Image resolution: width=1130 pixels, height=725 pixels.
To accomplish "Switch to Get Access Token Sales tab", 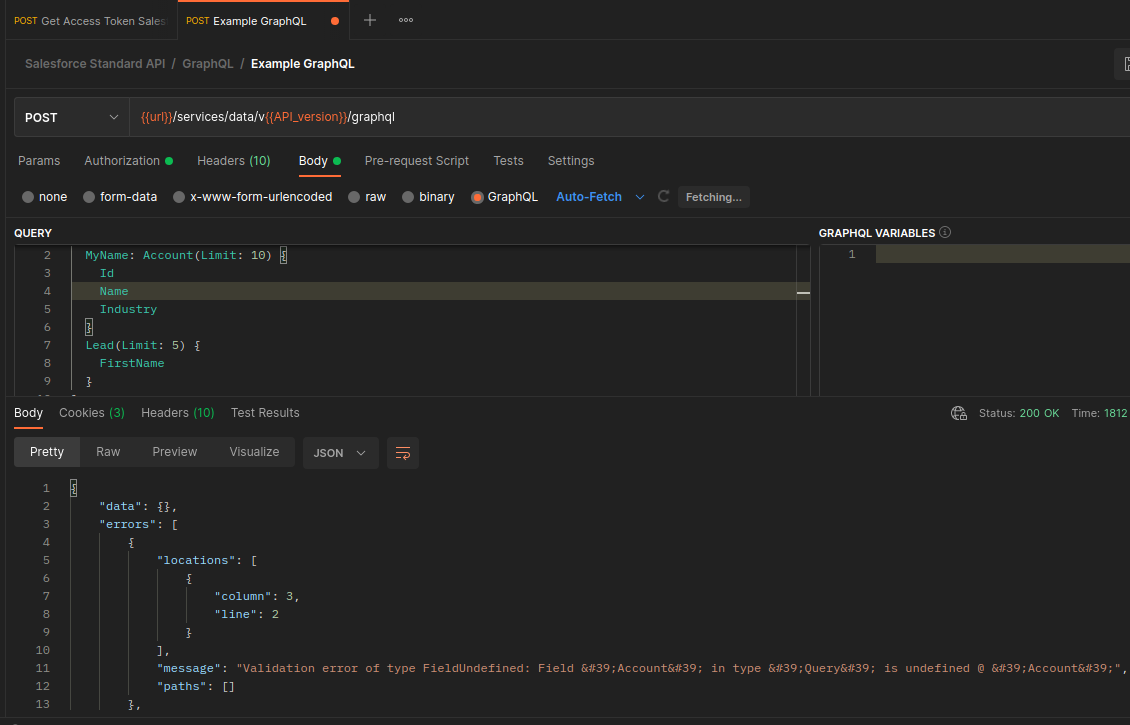I will tap(90, 21).
